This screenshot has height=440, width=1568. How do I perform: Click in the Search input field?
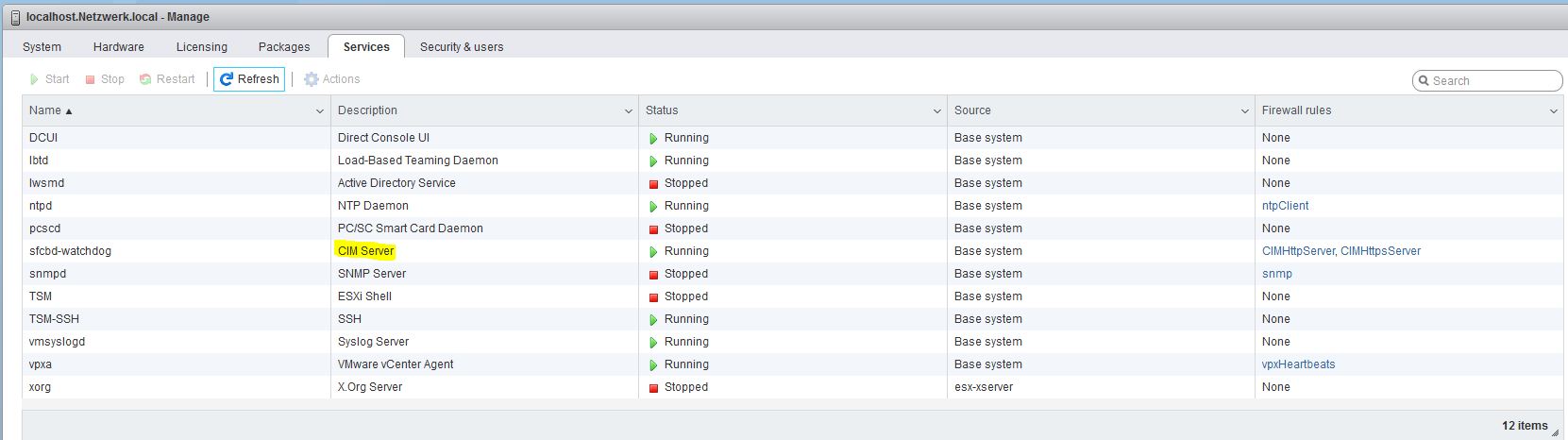pyautogui.click(x=1493, y=81)
